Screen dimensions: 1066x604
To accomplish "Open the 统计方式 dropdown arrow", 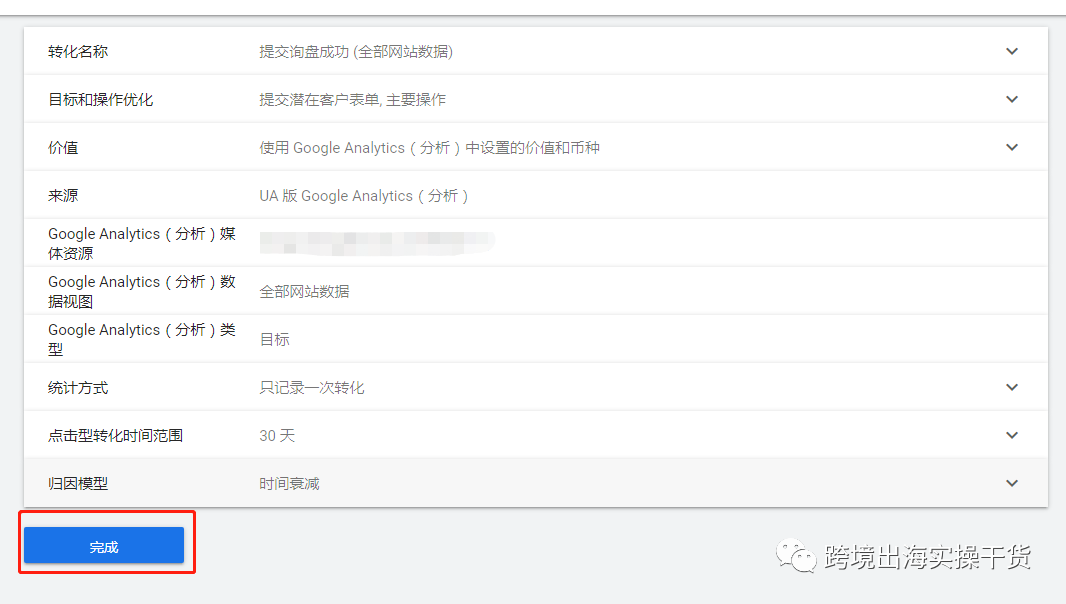I will pyautogui.click(x=1011, y=387).
